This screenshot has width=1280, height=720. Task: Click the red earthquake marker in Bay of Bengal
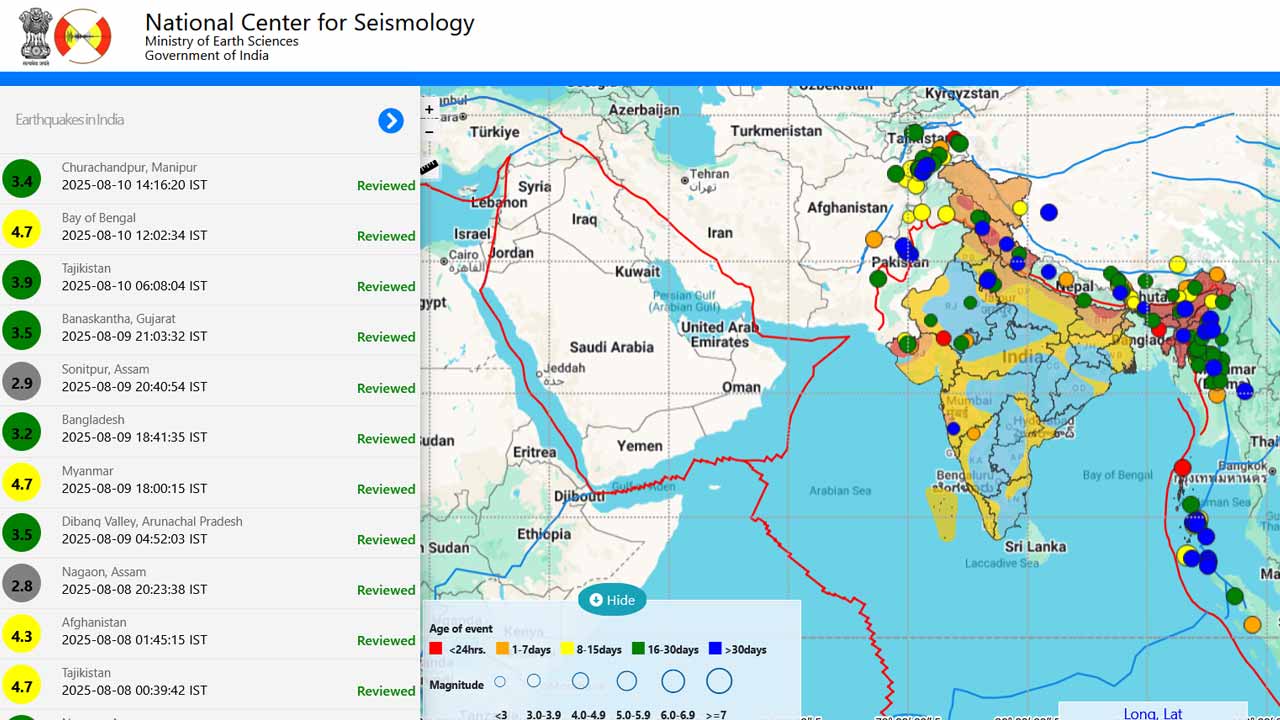pos(1183,467)
